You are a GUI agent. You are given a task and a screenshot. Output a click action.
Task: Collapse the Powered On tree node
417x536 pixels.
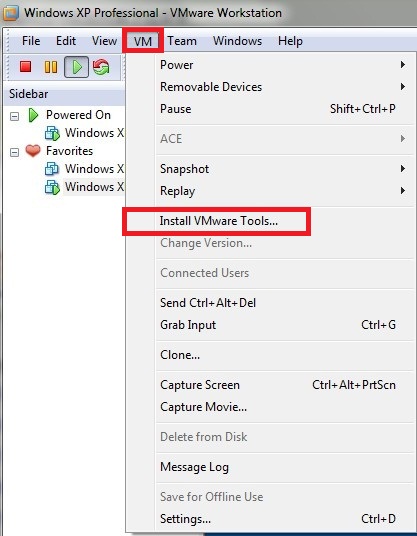click(x=14, y=116)
